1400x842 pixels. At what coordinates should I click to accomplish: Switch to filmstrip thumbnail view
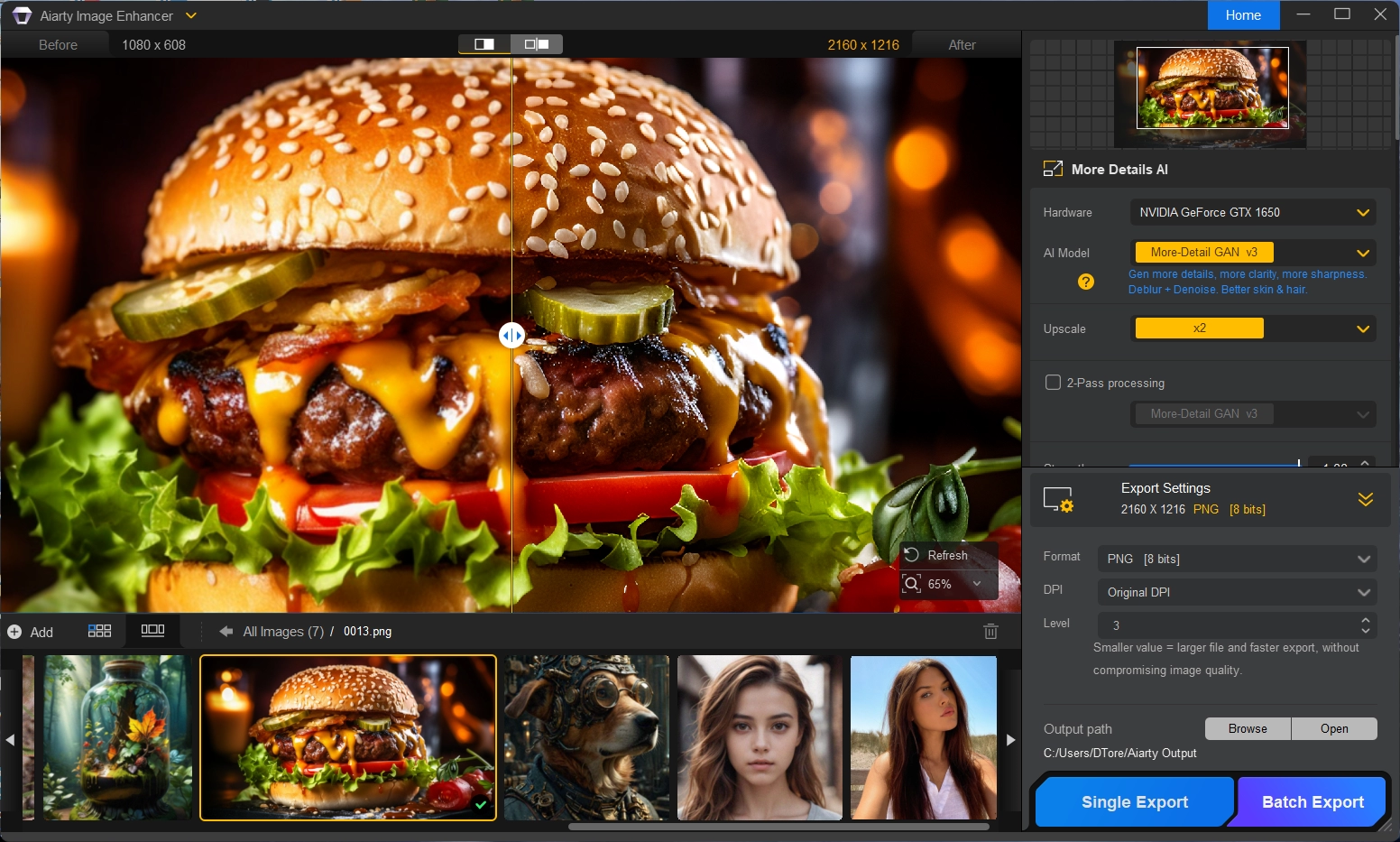point(152,630)
